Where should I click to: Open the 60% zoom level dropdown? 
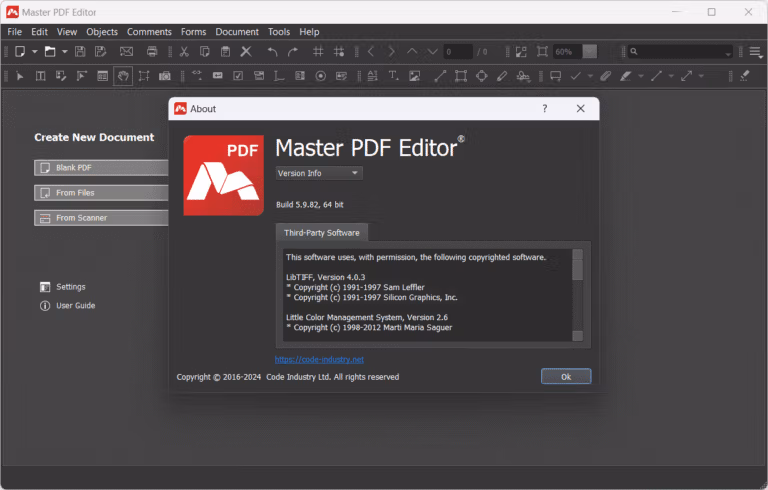coord(590,51)
